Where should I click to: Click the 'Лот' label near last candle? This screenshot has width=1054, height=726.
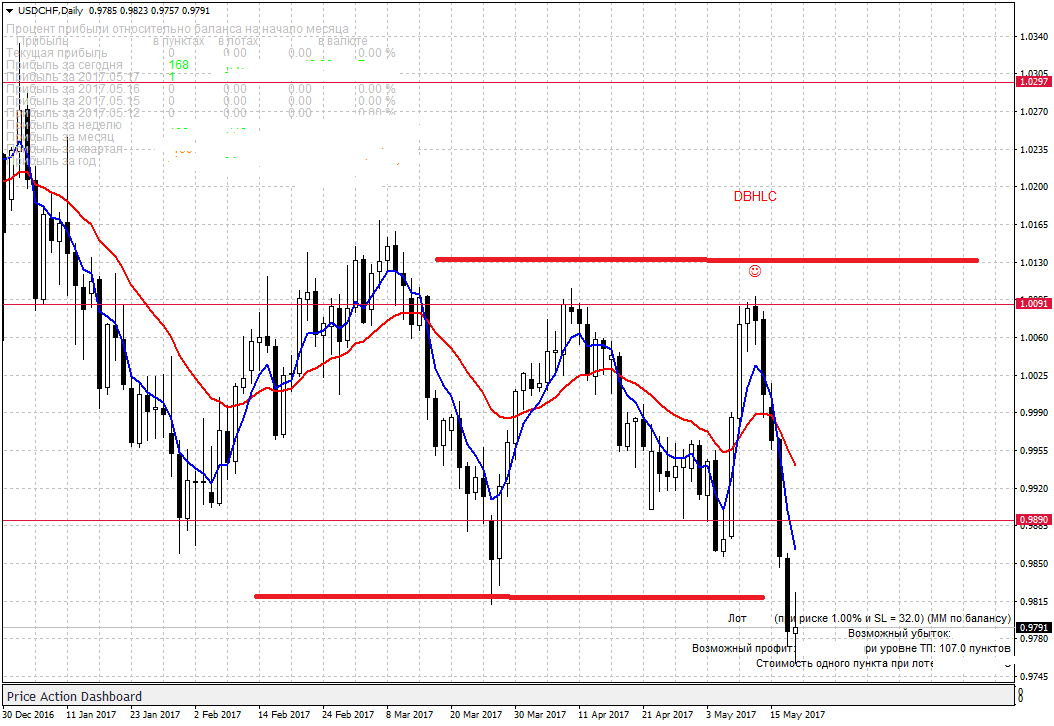[737, 618]
